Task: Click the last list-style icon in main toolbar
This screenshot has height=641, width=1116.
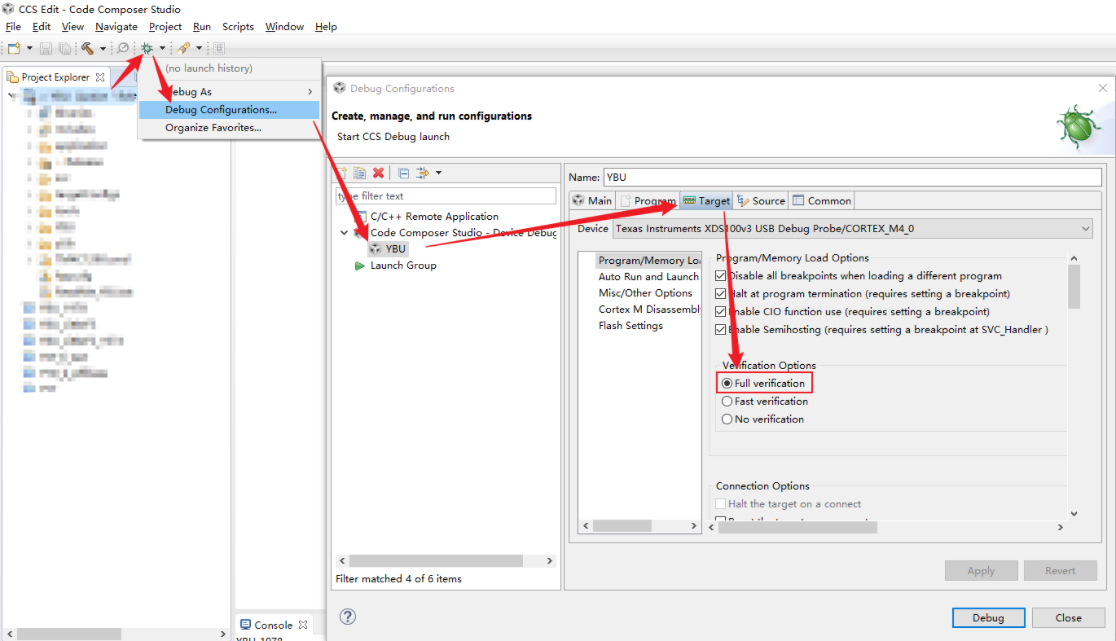Action: coord(219,48)
